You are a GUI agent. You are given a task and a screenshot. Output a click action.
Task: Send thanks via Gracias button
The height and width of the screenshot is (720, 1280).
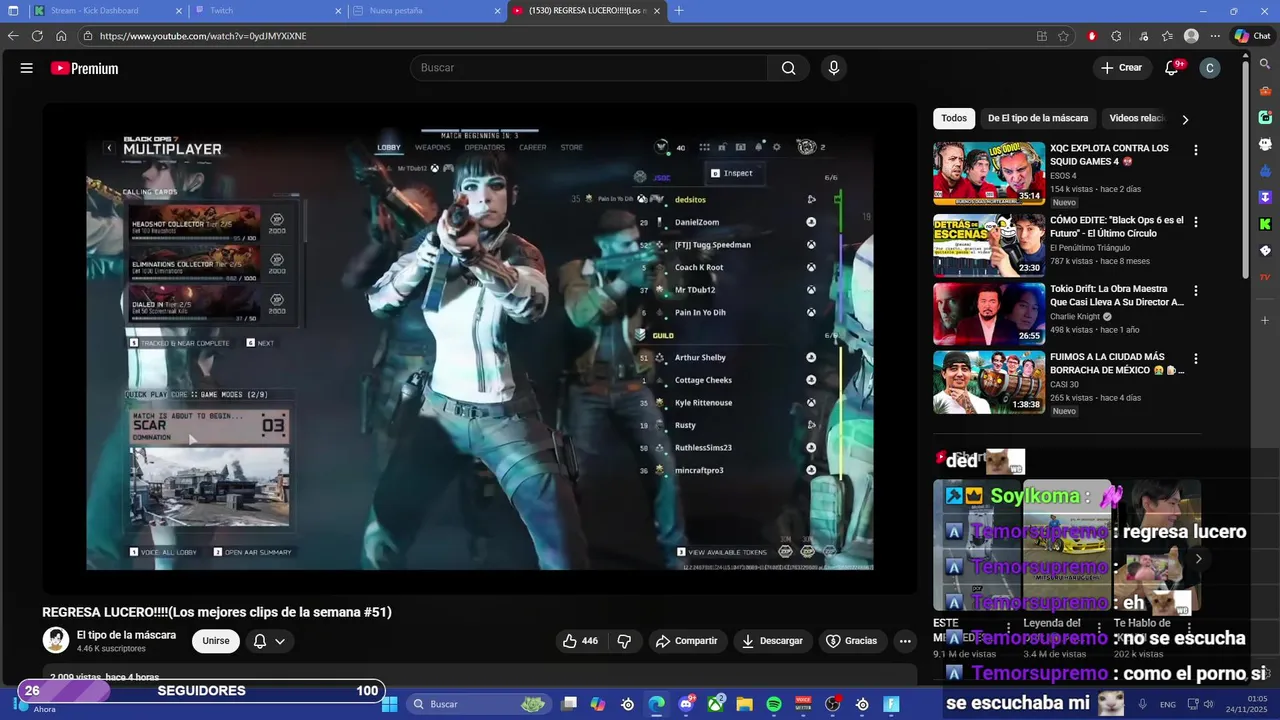pyautogui.click(x=851, y=641)
